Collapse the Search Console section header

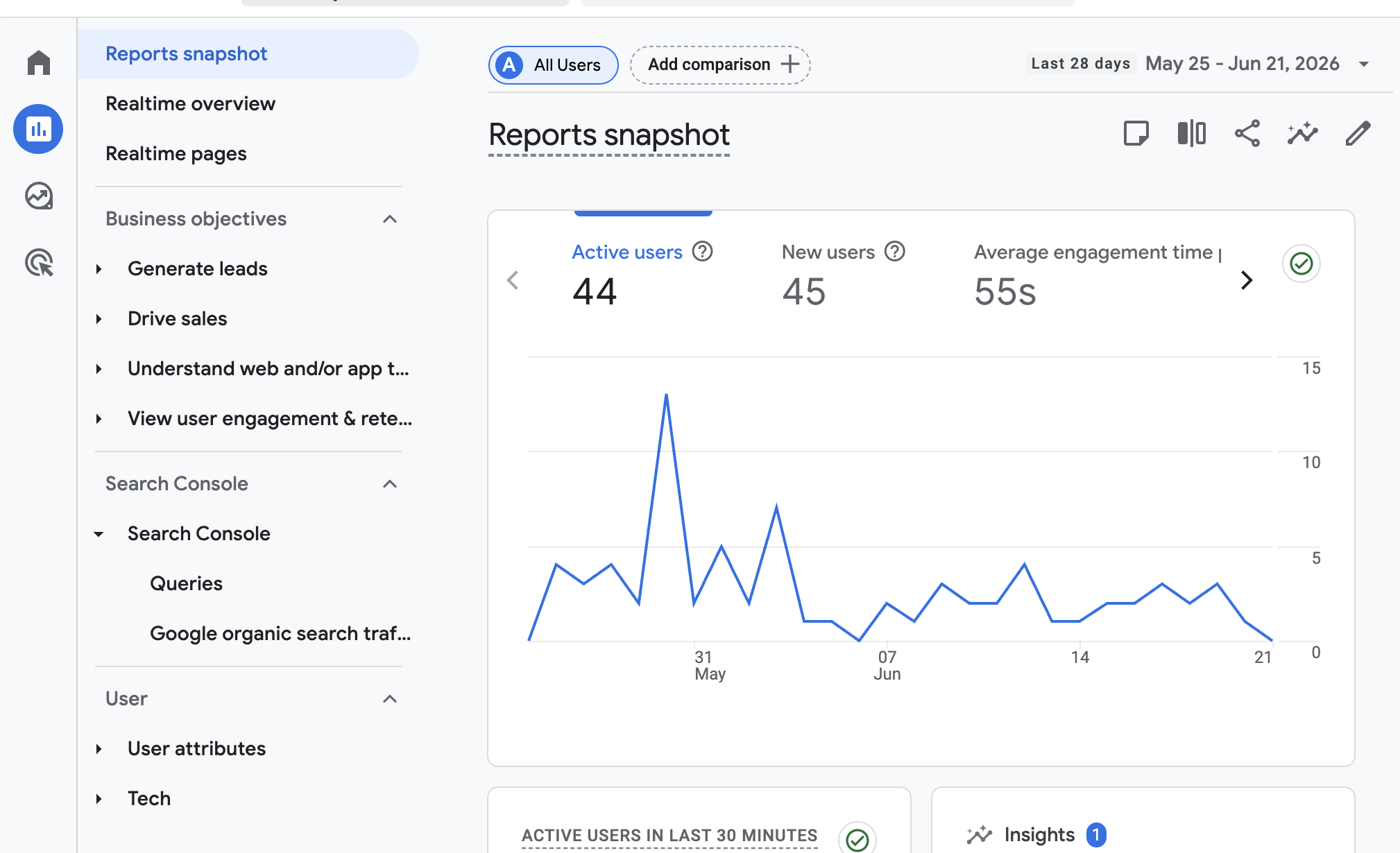(390, 484)
